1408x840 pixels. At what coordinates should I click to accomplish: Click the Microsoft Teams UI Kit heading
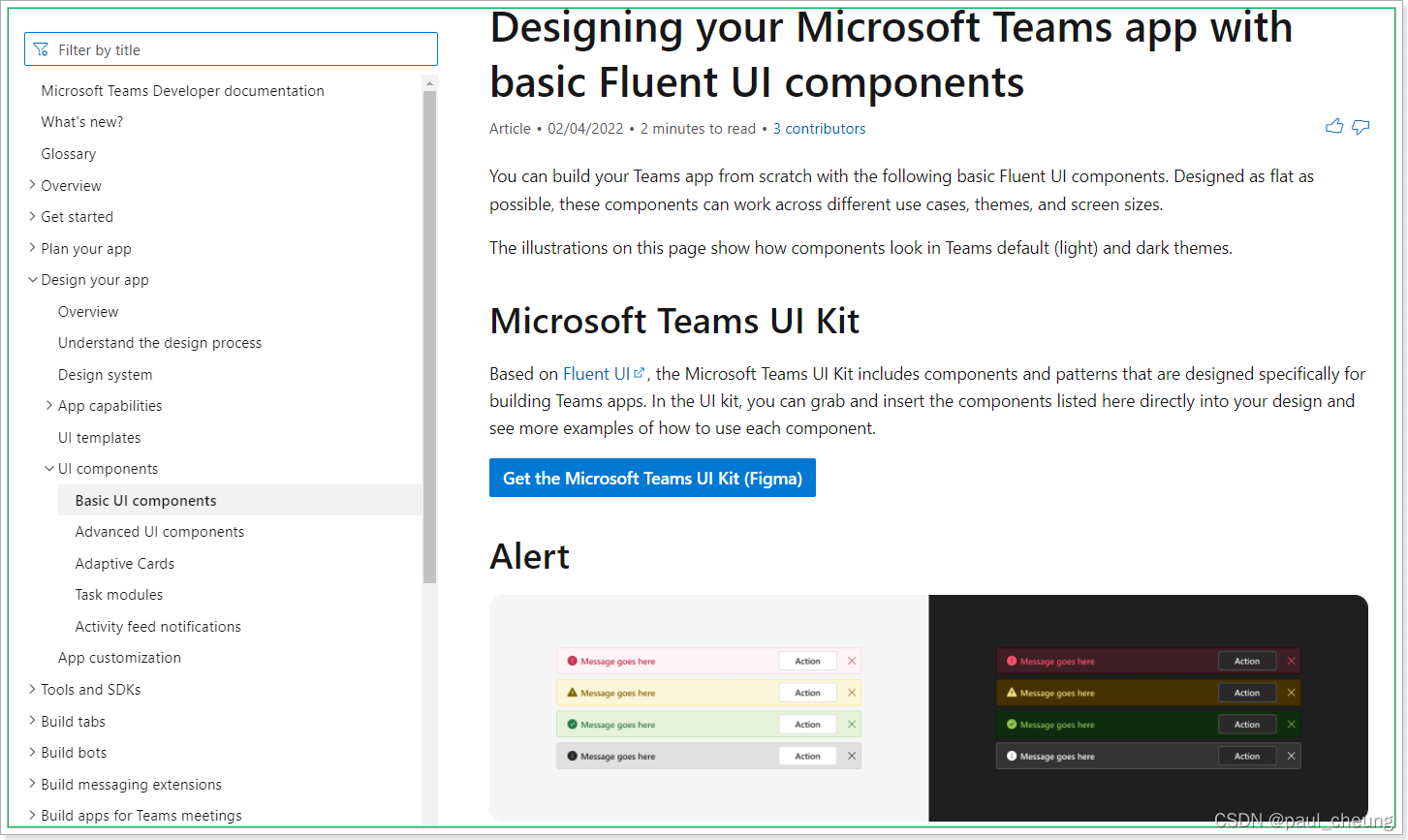[674, 321]
